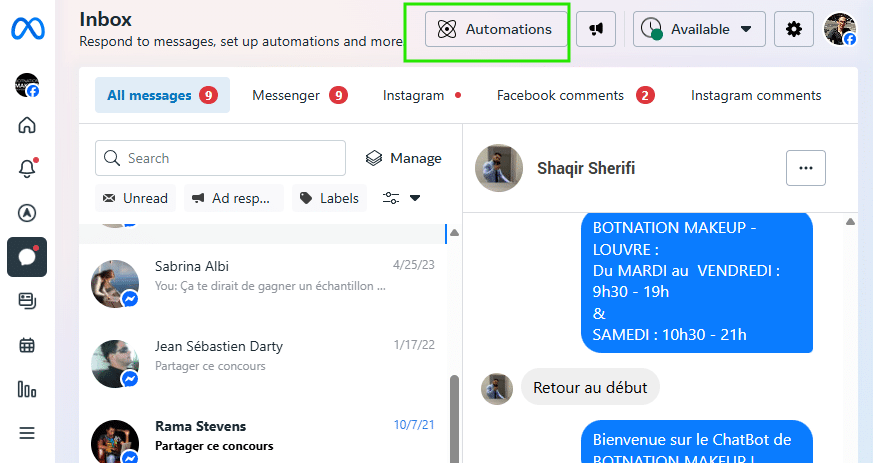Open notifications bell in sidebar
The image size is (873, 463).
point(27,169)
